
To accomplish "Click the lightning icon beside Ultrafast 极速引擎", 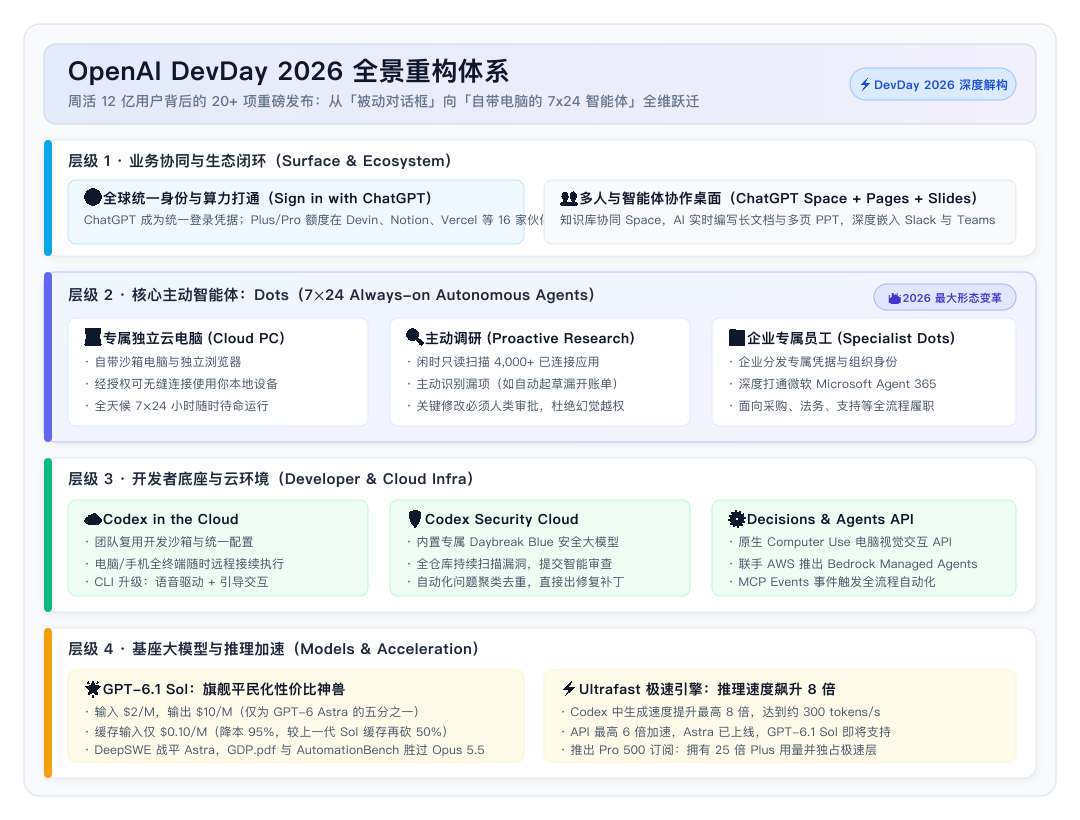I will (569, 688).
